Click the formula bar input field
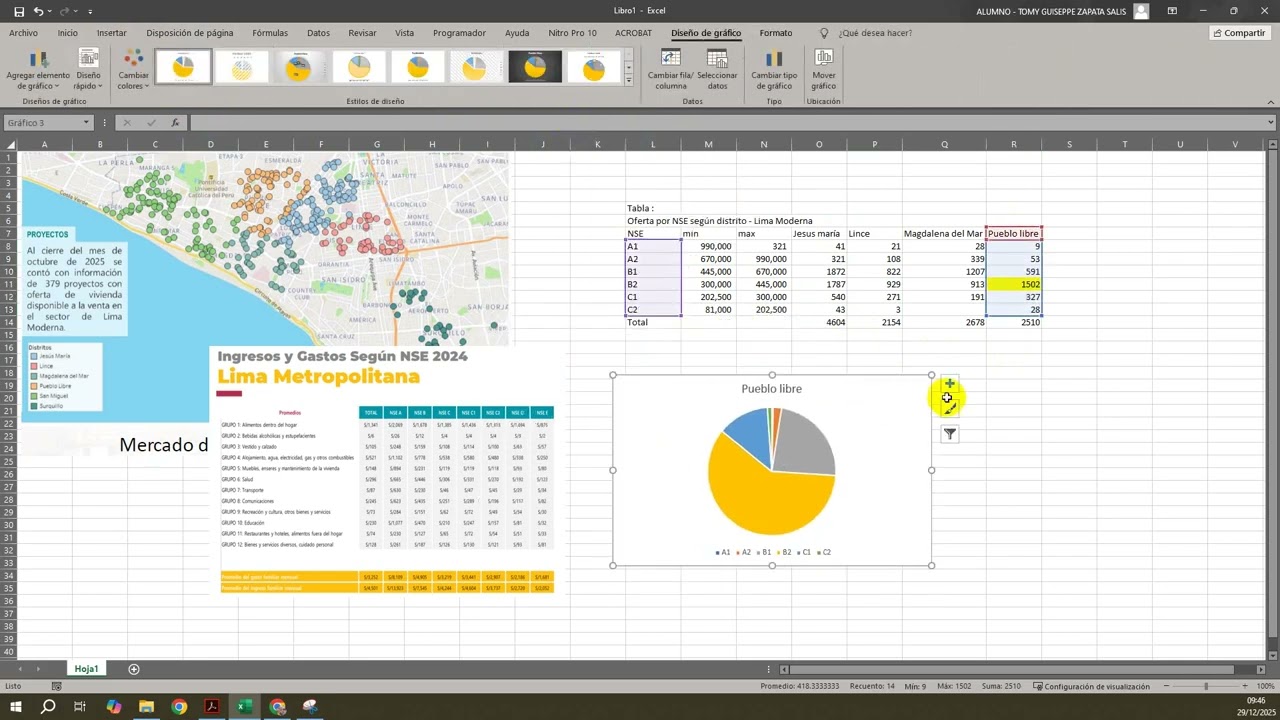 coord(727,123)
